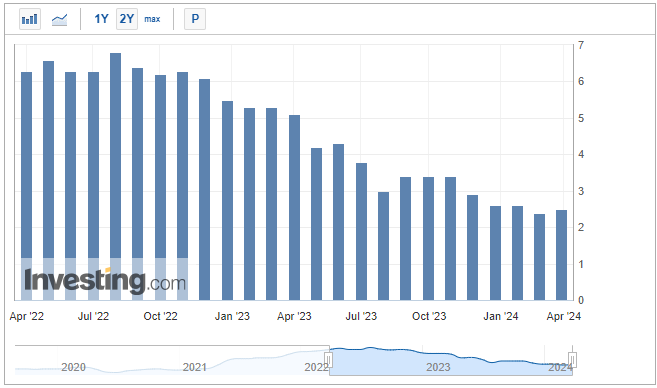The width and height of the screenshot is (657, 388).
Task: Click the Jul '23 axis label
Action: coord(361,316)
